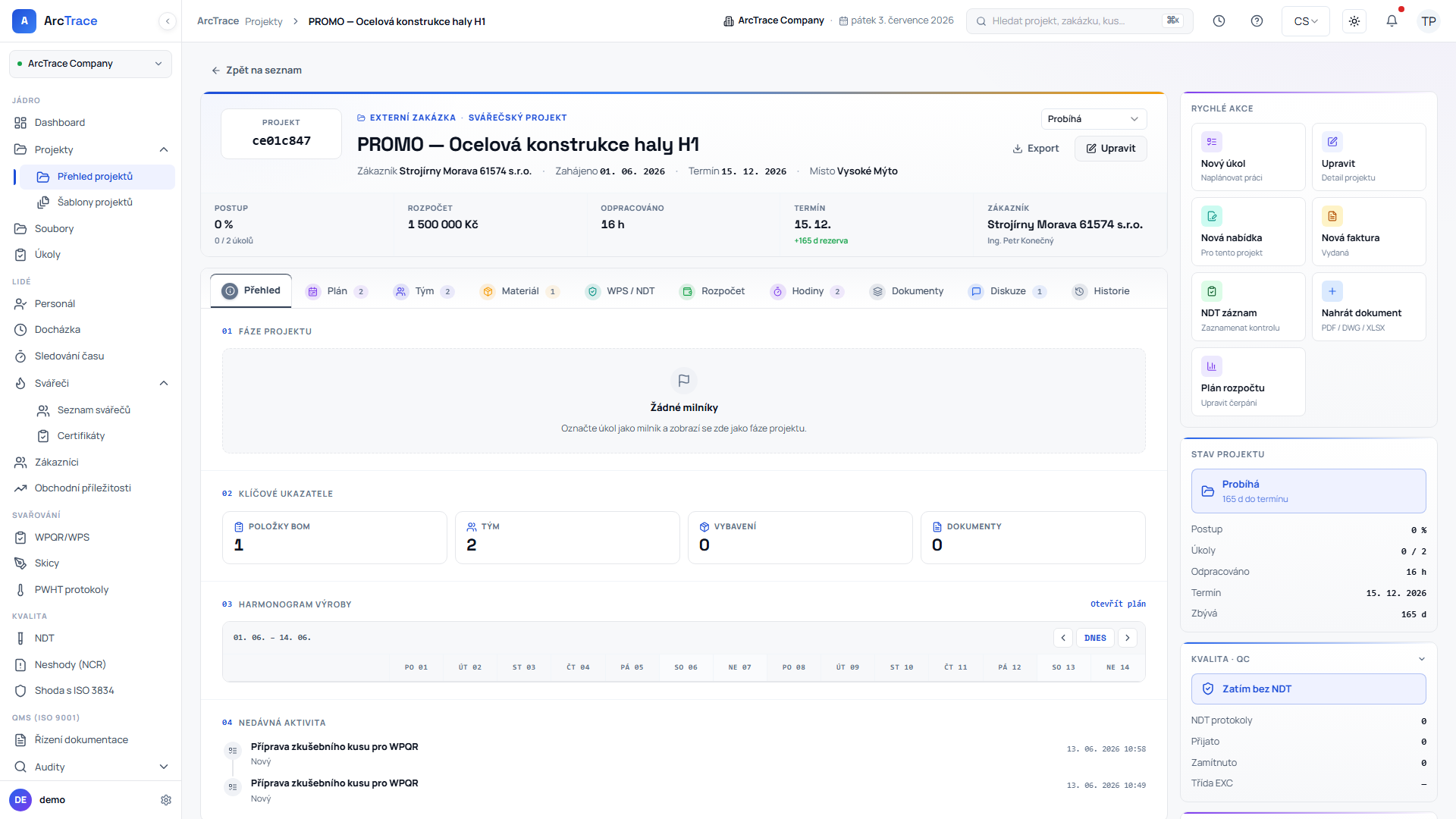Expand the Audity sidebar group
The image size is (1456, 819).
pyautogui.click(x=164, y=767)
